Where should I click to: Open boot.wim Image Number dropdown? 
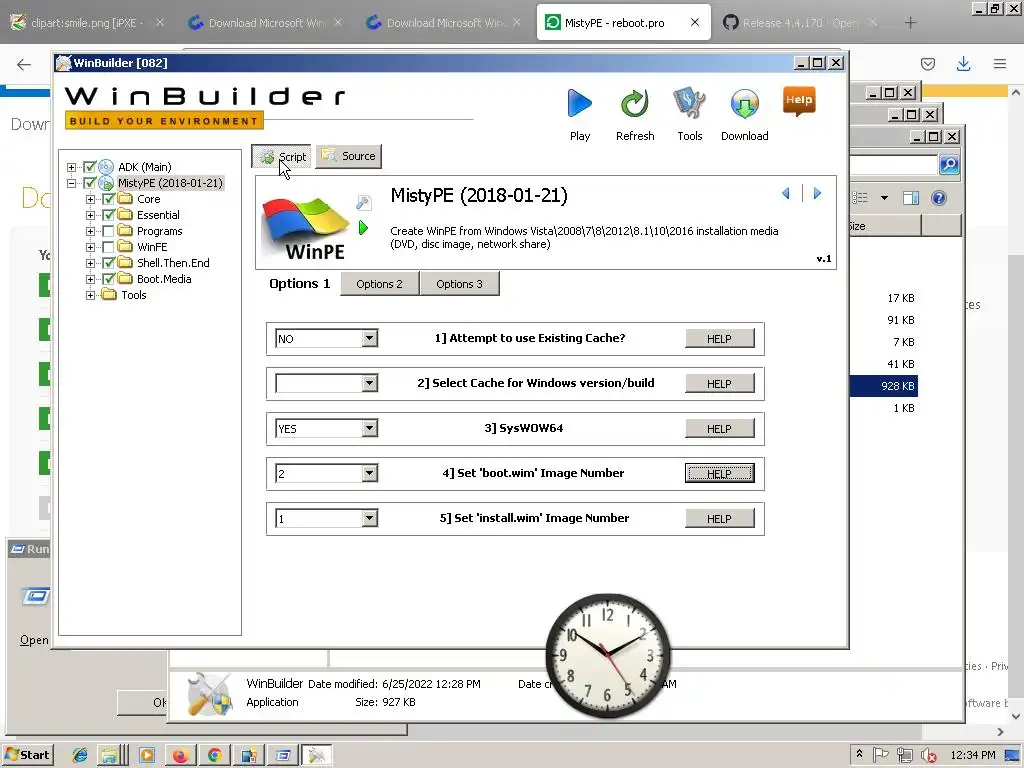coord(370,473)
